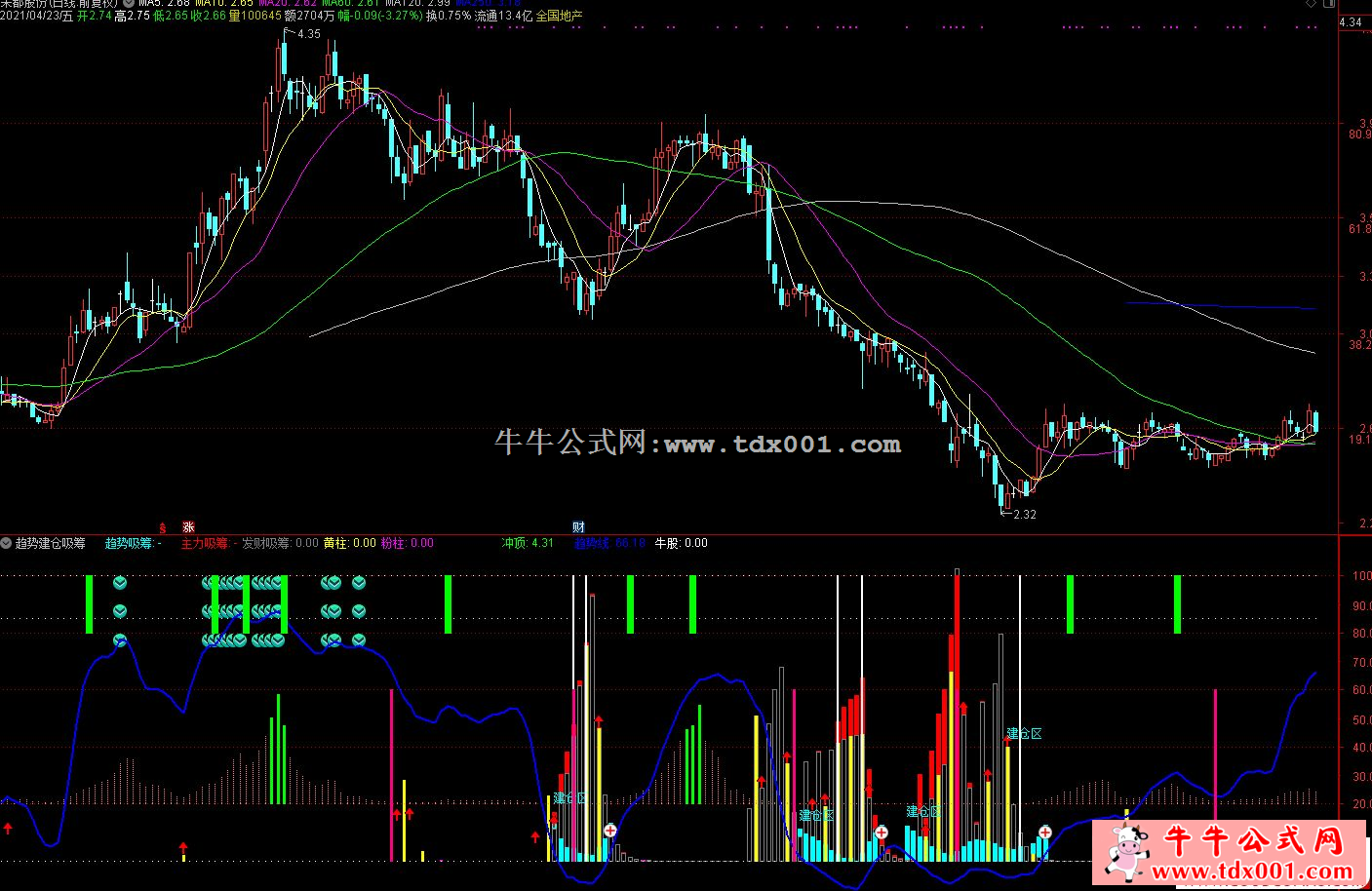Open main chart indicator dropdown beside stock name
1372x891 pixels.
(130, 4)
